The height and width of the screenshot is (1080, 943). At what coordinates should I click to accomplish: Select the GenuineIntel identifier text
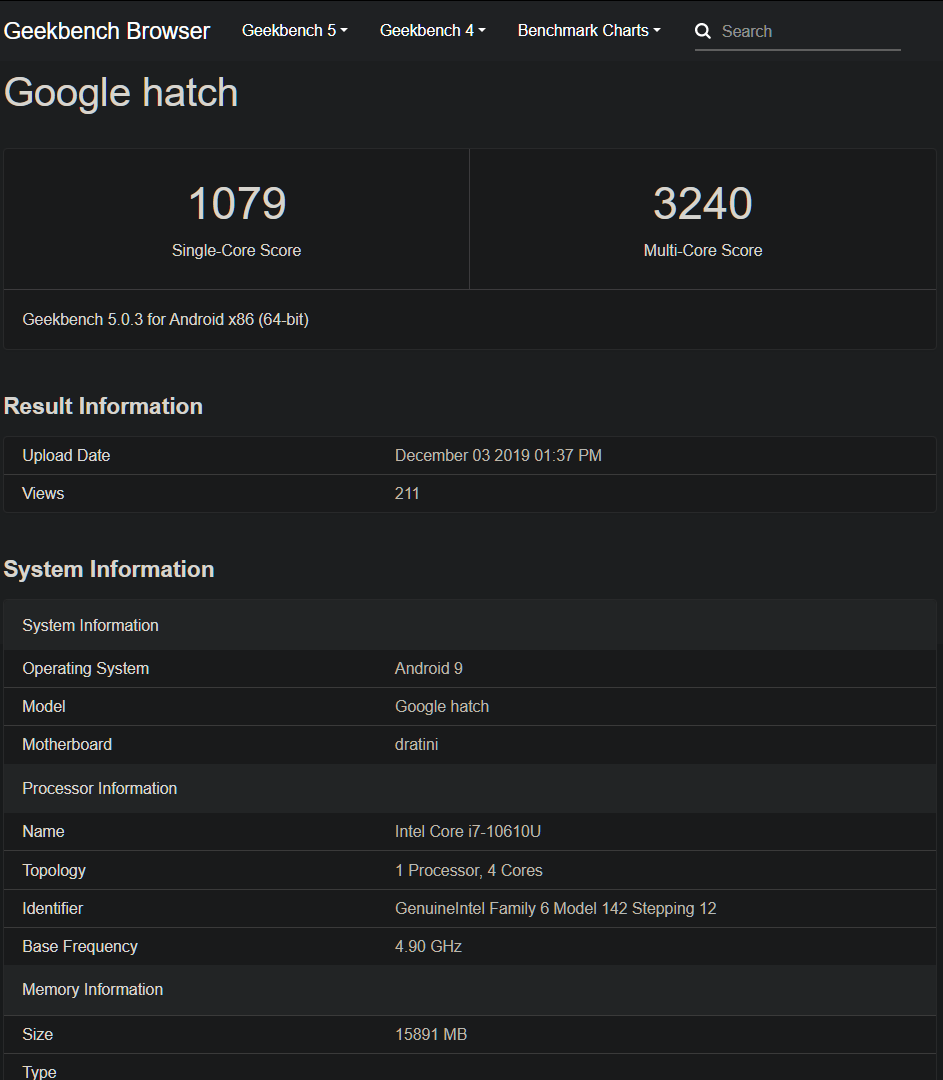[x=555, y=908]
